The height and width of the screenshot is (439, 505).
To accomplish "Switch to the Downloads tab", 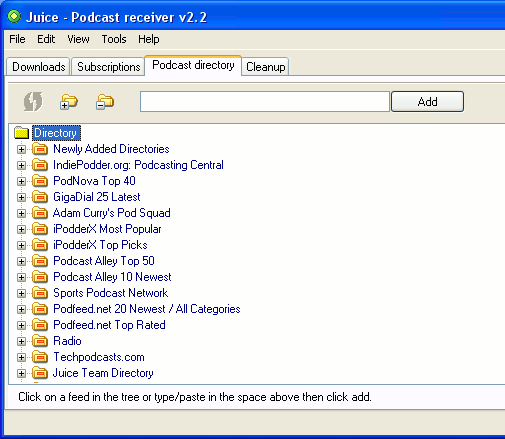I will [x=39, y=67].
